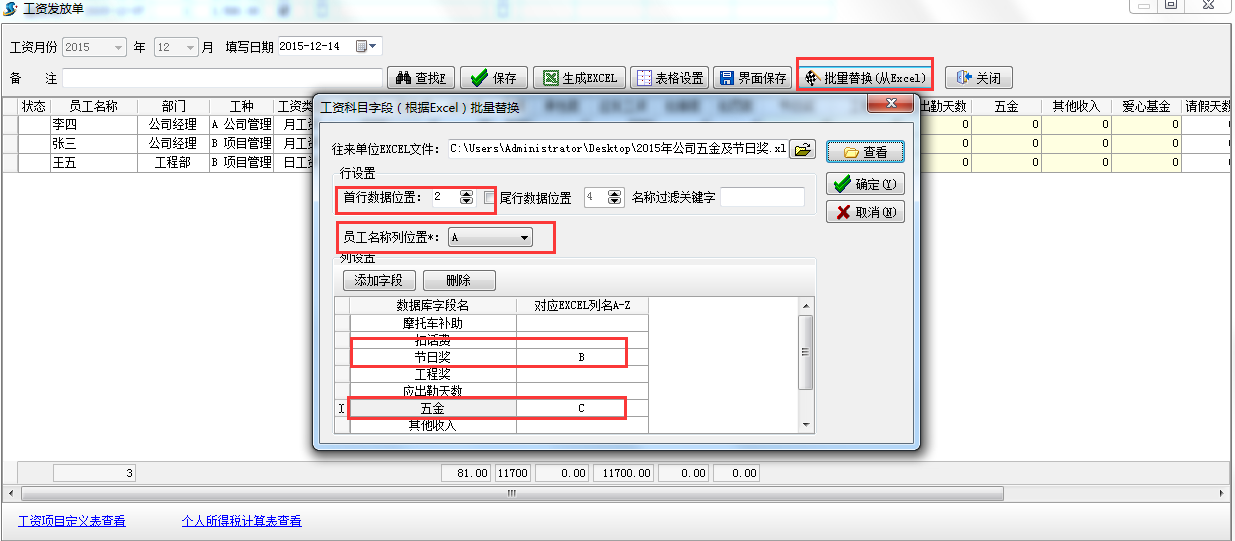Click the open-folder browse icon beside Excel path
This screenshot has height=541, width=1235.
tap(802, 149)
